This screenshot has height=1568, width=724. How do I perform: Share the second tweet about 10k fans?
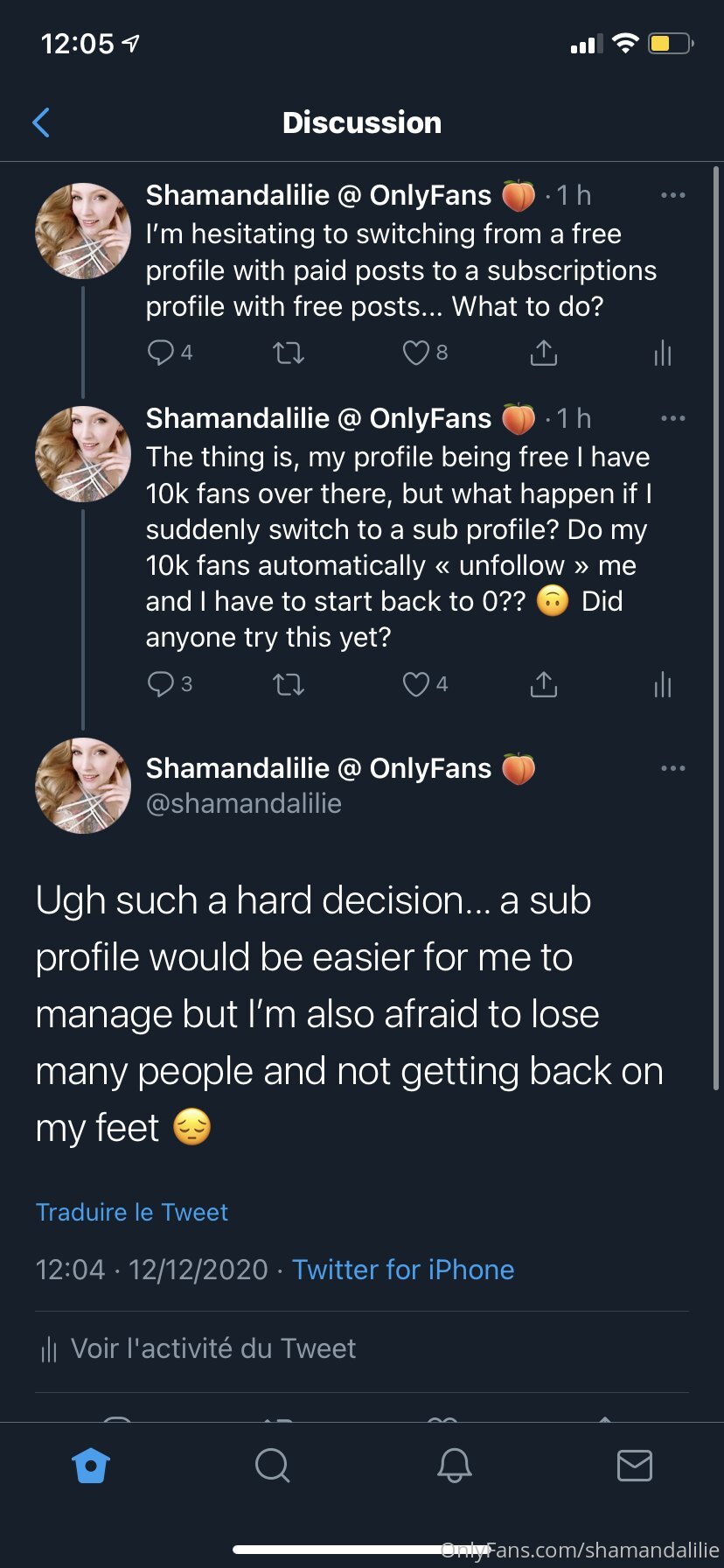tap(543, 684)
